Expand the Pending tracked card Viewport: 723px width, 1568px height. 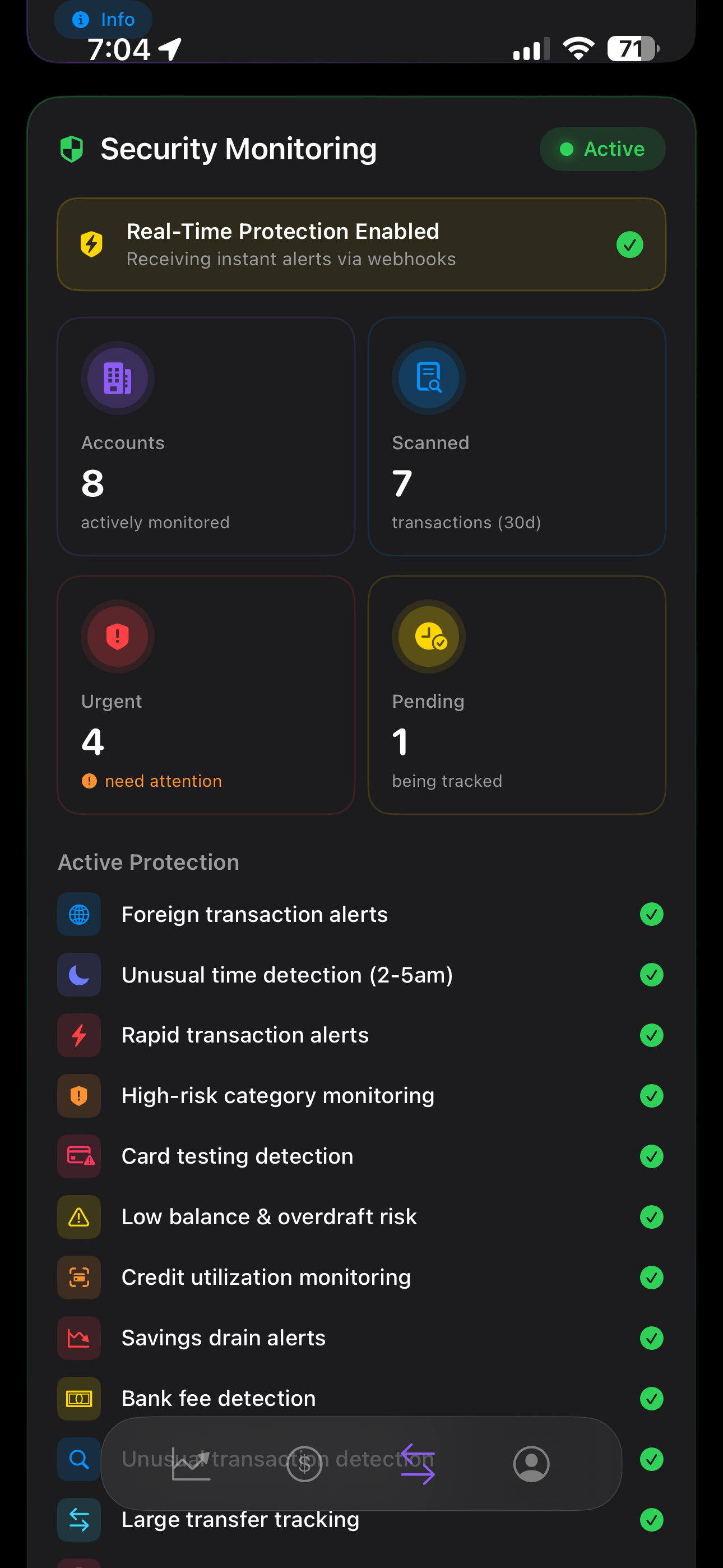point(516,696)
